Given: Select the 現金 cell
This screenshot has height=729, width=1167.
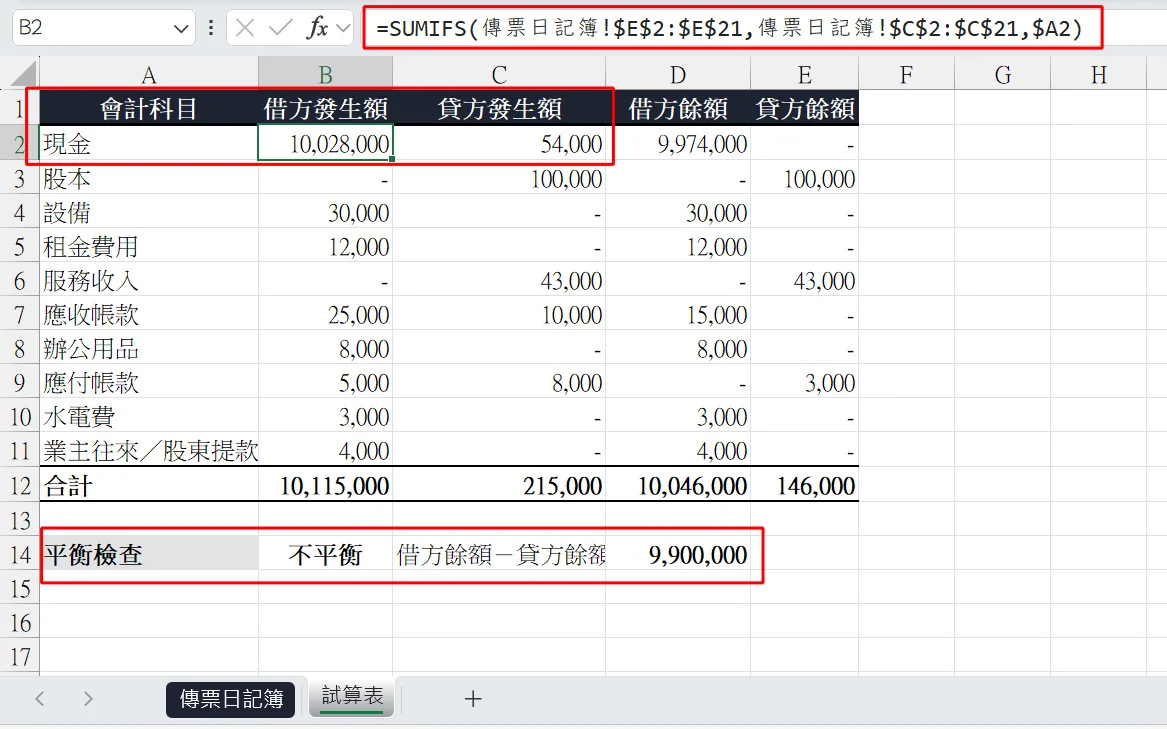Looking at the screenshot, I should pos(149,143).
